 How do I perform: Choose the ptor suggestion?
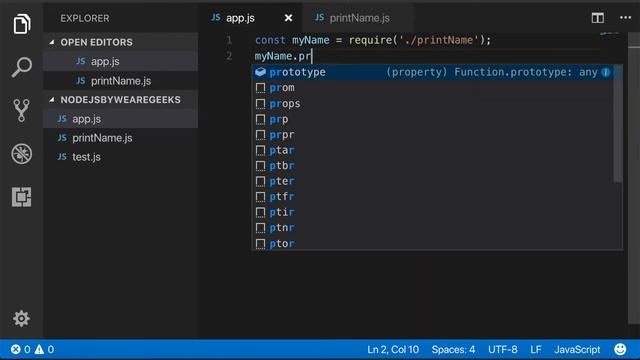433,243
